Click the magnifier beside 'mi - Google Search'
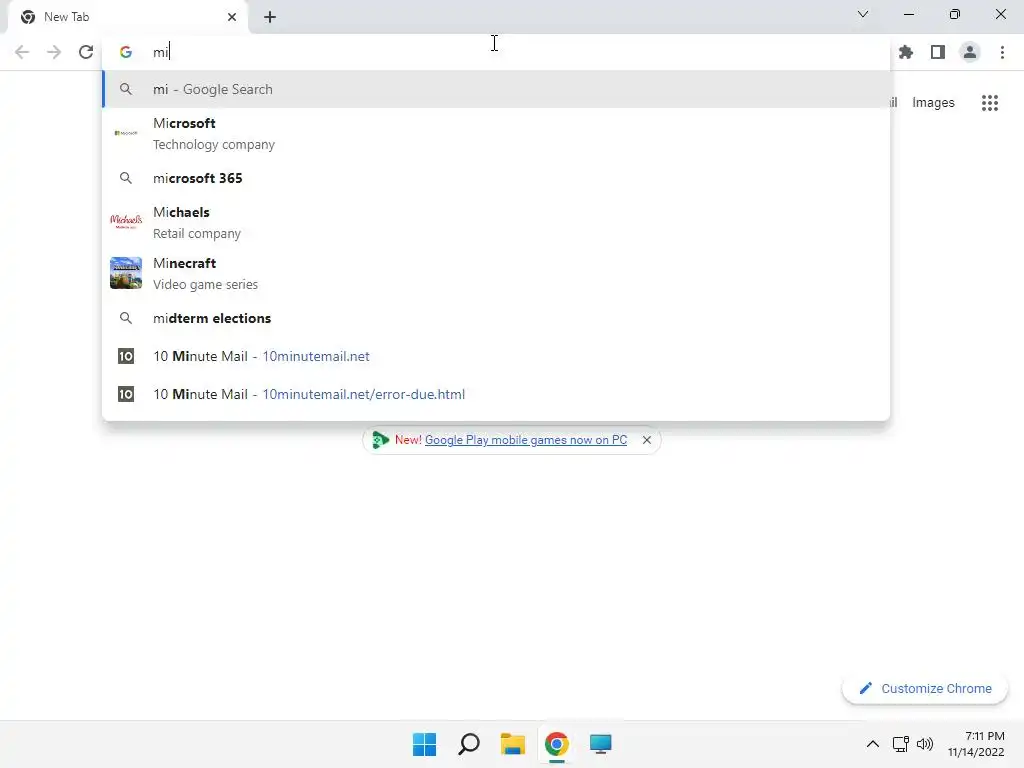 pyautogui.click(x=126, y=89)
